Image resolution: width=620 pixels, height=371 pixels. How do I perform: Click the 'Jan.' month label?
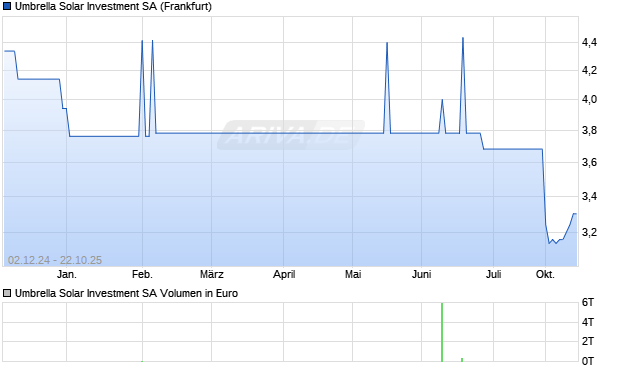click(x=67, y=274)
